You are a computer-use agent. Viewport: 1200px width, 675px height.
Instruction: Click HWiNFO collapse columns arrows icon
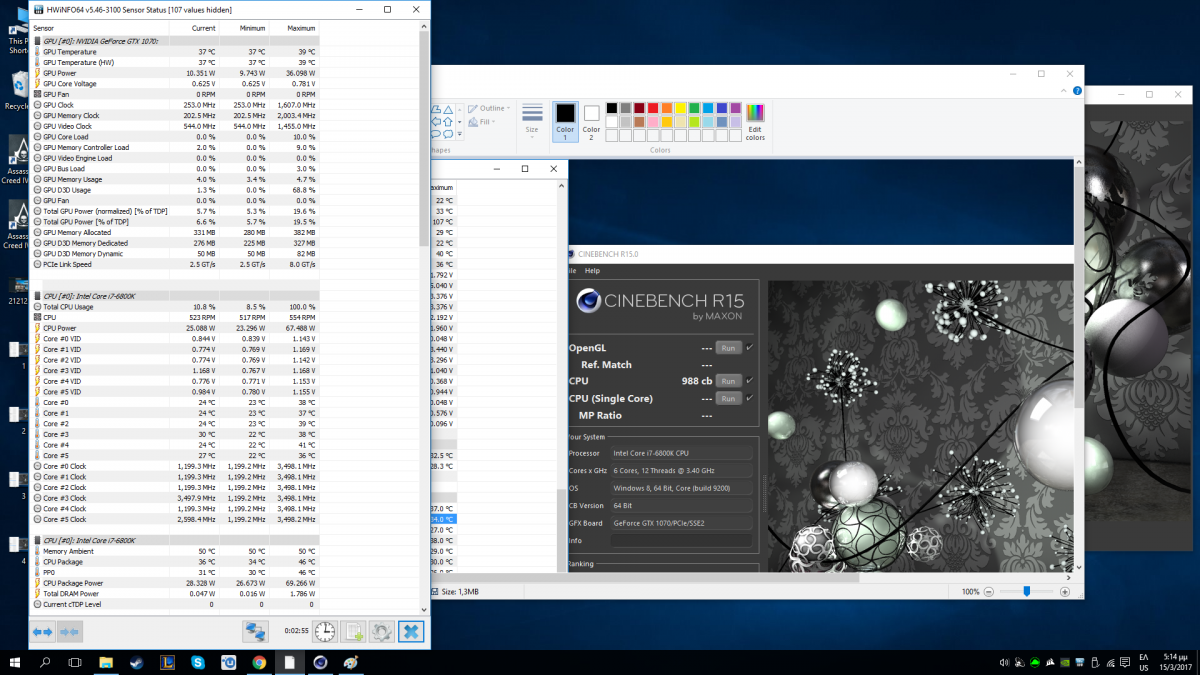click(x=69, y=632)
